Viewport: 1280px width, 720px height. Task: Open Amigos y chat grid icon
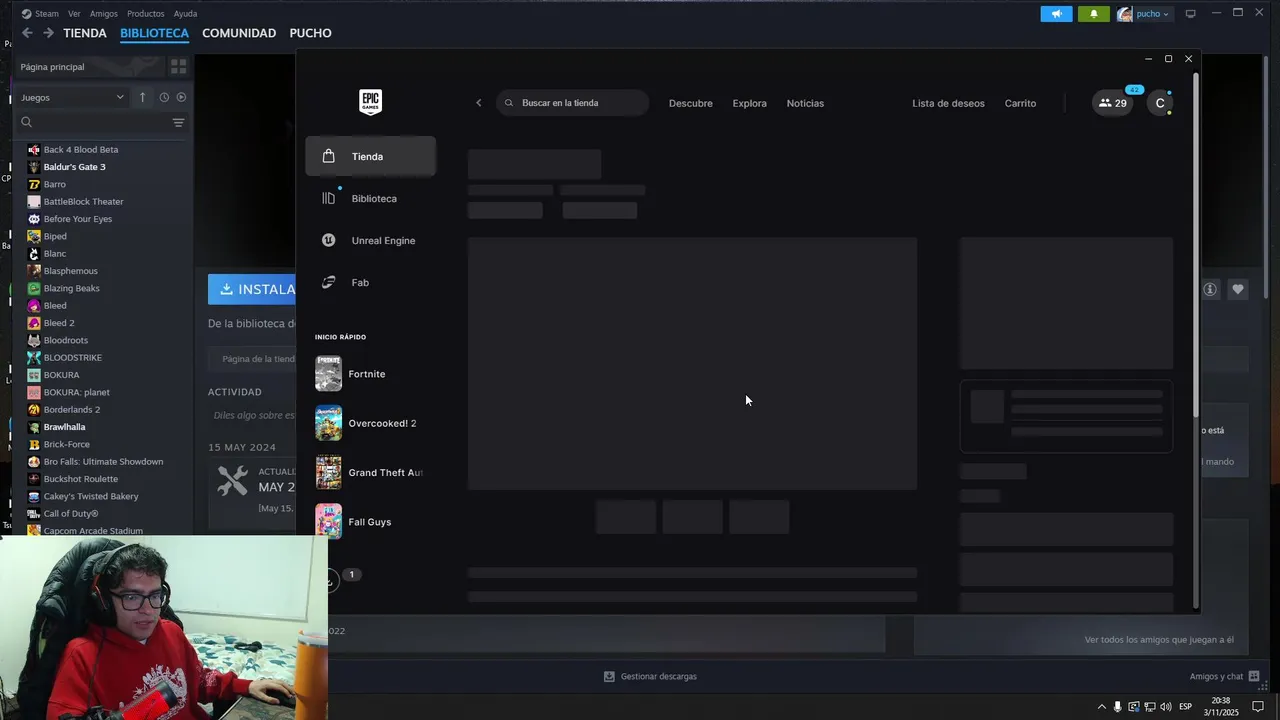[x=1254, y=676]
